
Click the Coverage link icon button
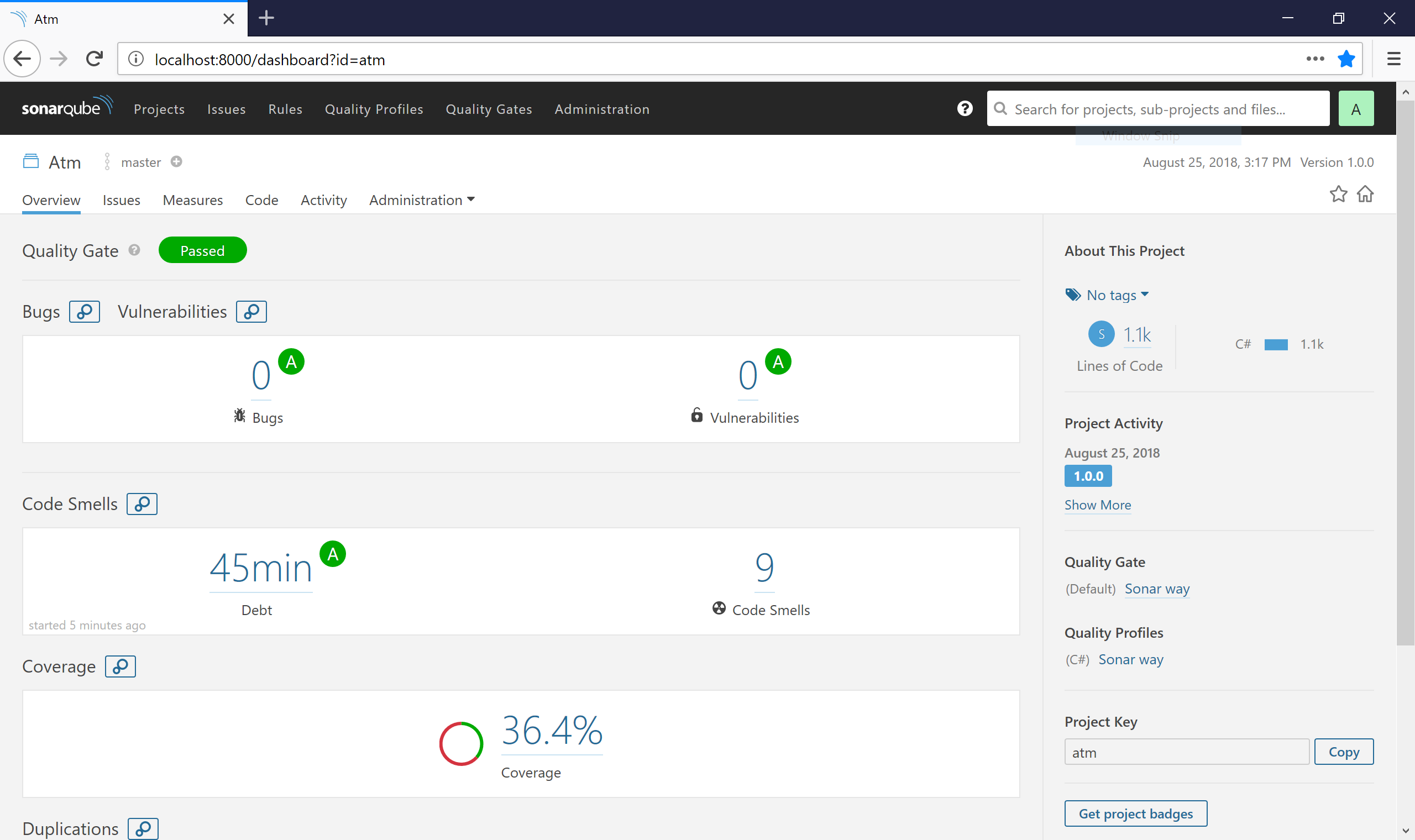pos(120,666)
